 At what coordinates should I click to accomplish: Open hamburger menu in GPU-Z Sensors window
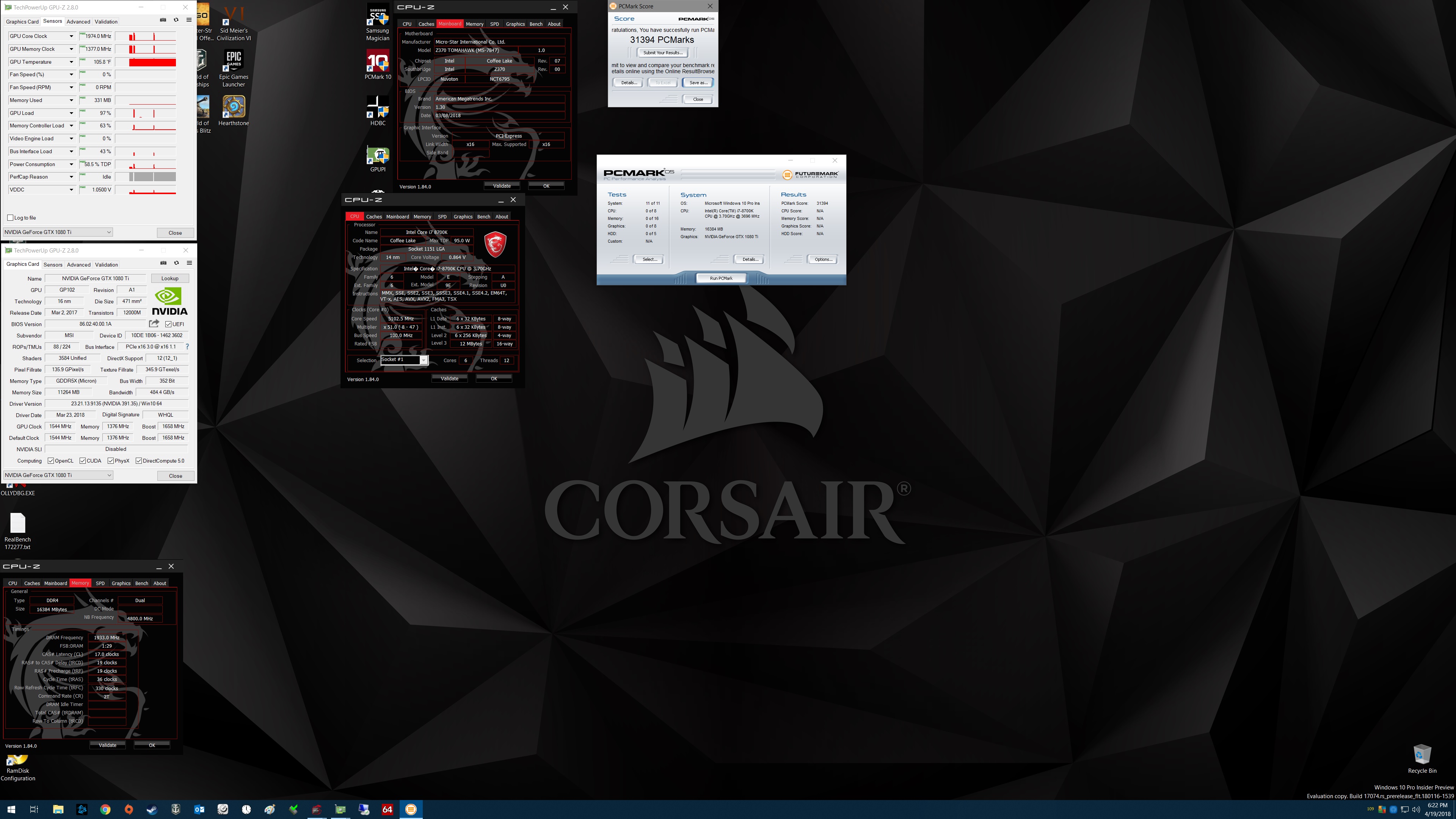click(189, 20)
